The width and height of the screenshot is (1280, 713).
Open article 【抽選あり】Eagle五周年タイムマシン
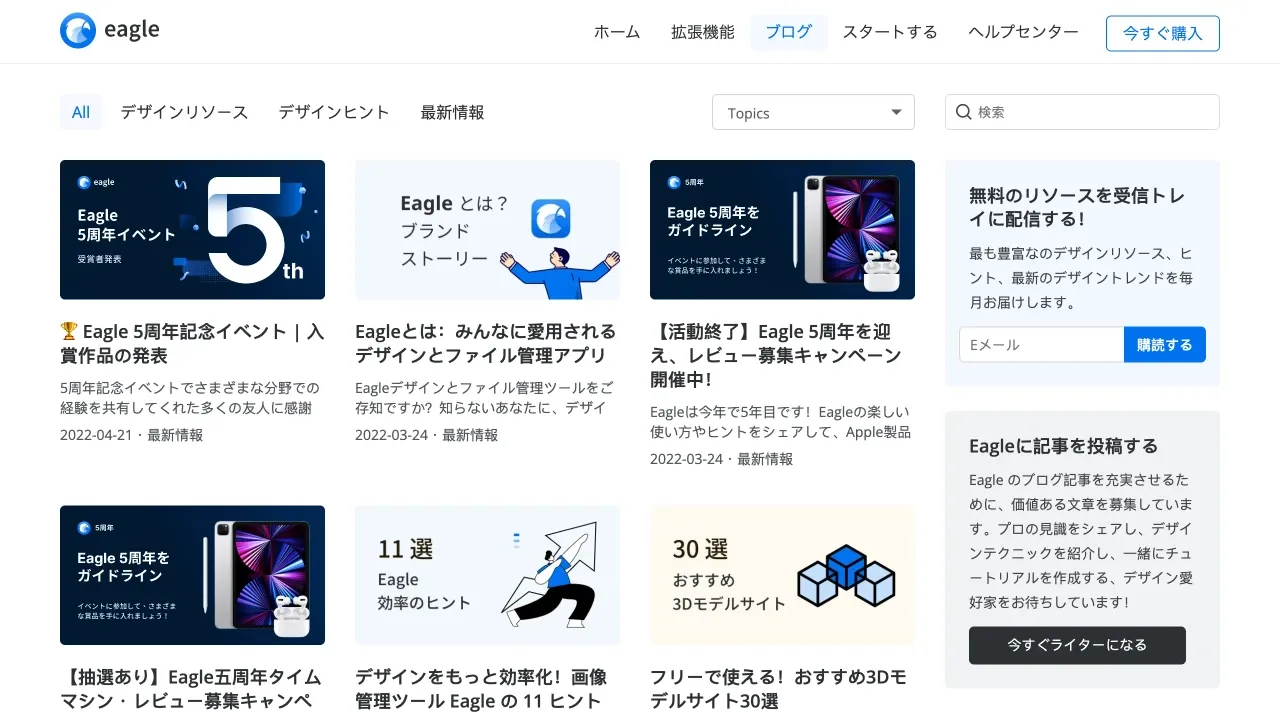coord(192,688)
